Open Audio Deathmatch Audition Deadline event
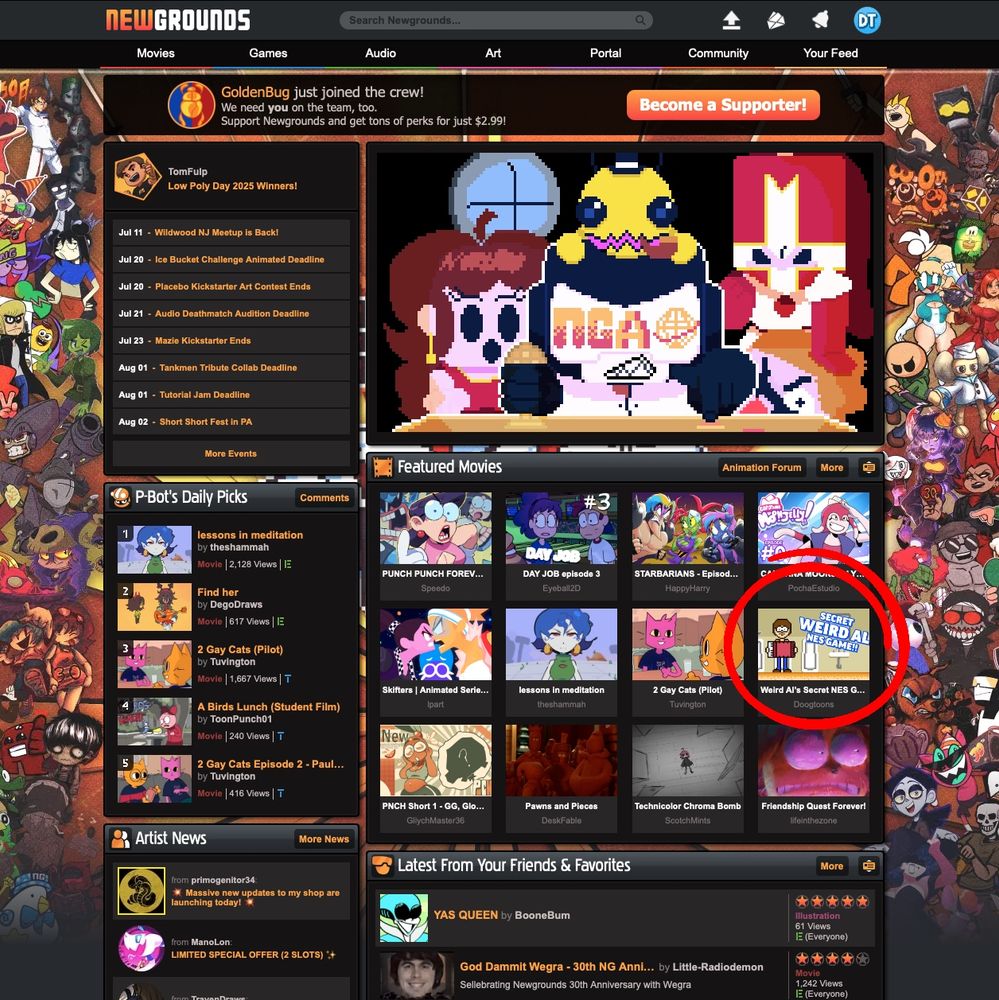The image size is (999, 1000). (x=232, y=314)
